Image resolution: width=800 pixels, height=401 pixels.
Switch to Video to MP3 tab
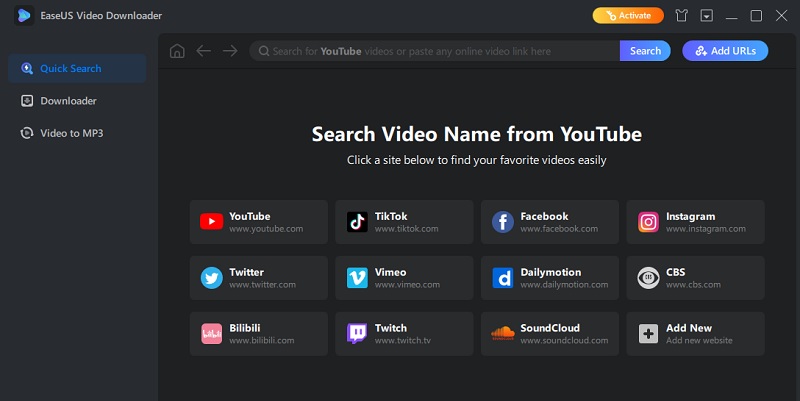pyautogui.click(x=77, y=133)
